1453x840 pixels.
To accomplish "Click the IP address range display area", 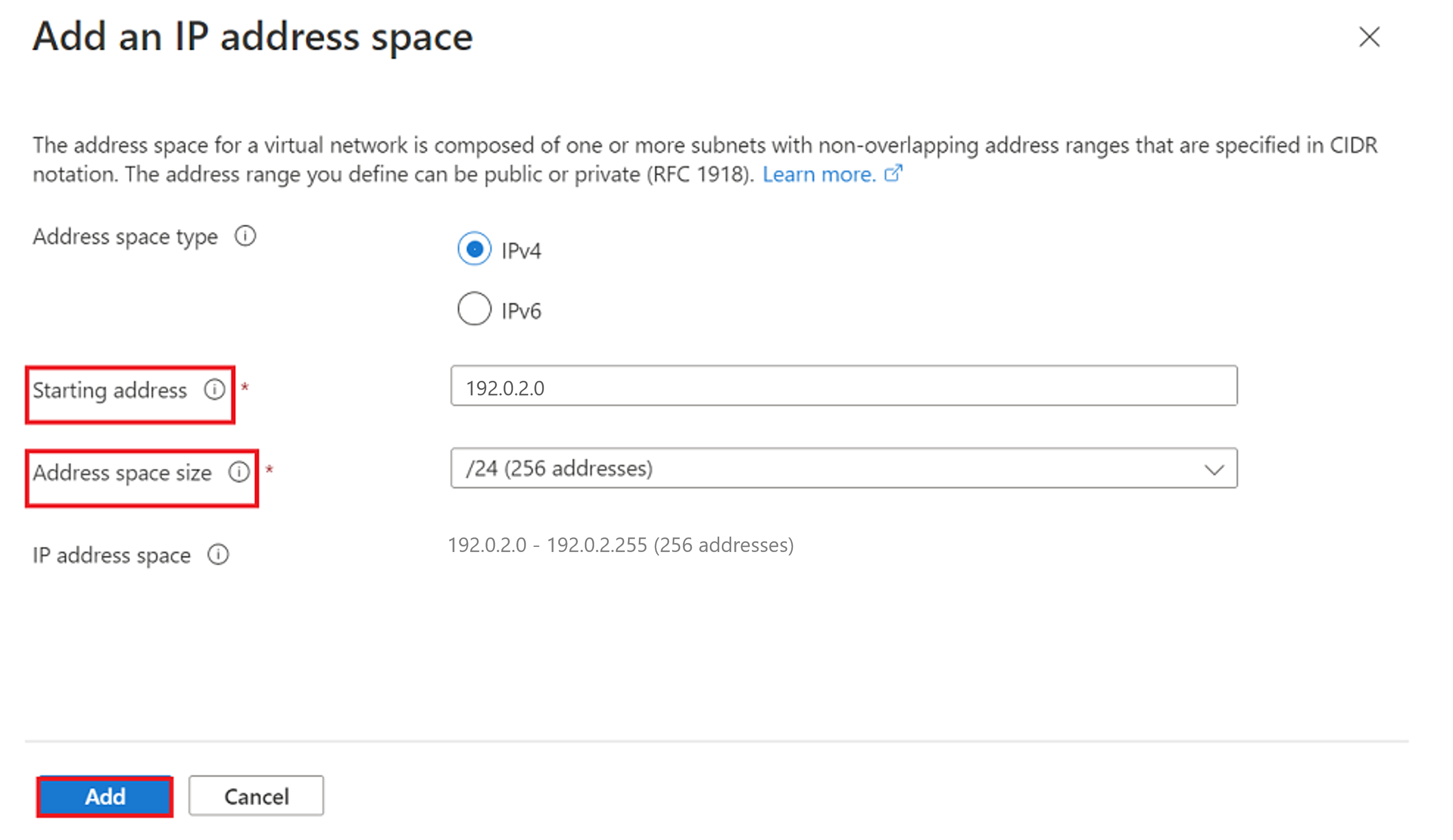I will 620,545.
